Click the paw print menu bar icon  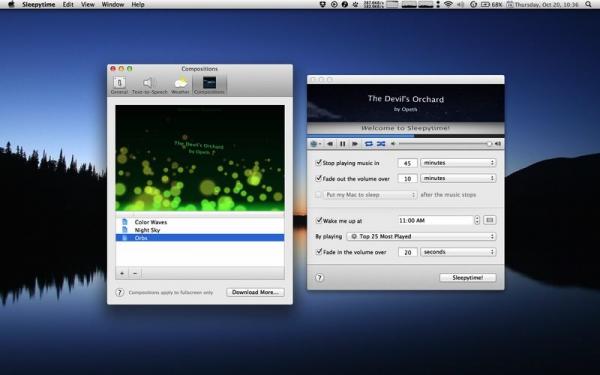pyautogui.click(x=355, y=5)
